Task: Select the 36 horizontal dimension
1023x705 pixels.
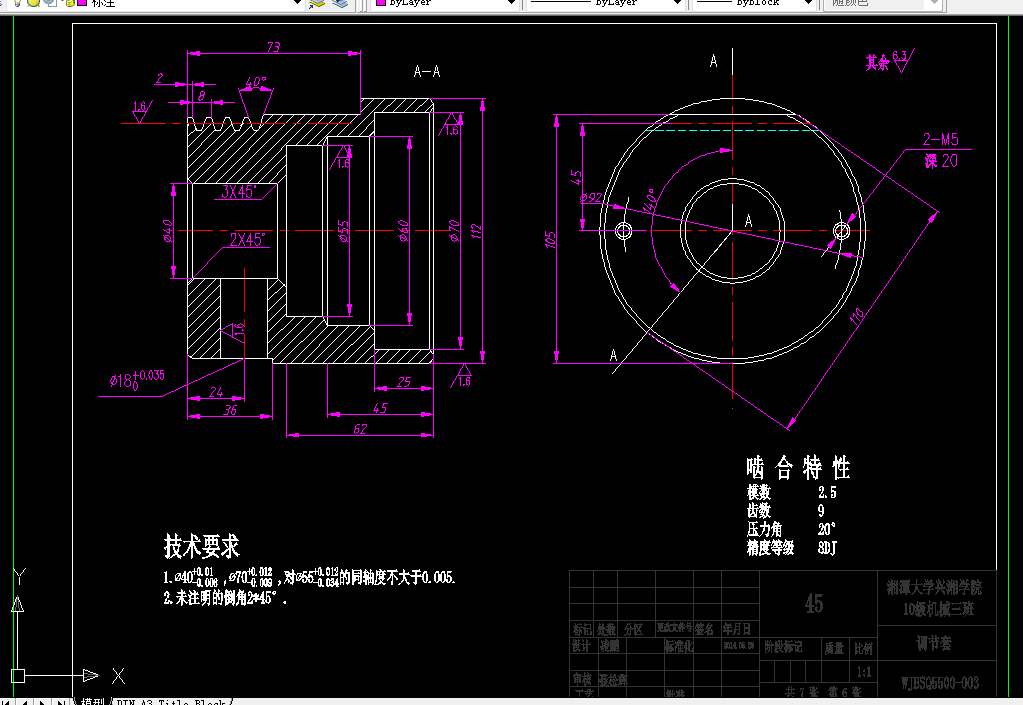Action: pyautogui.click(x=230, y=410)
